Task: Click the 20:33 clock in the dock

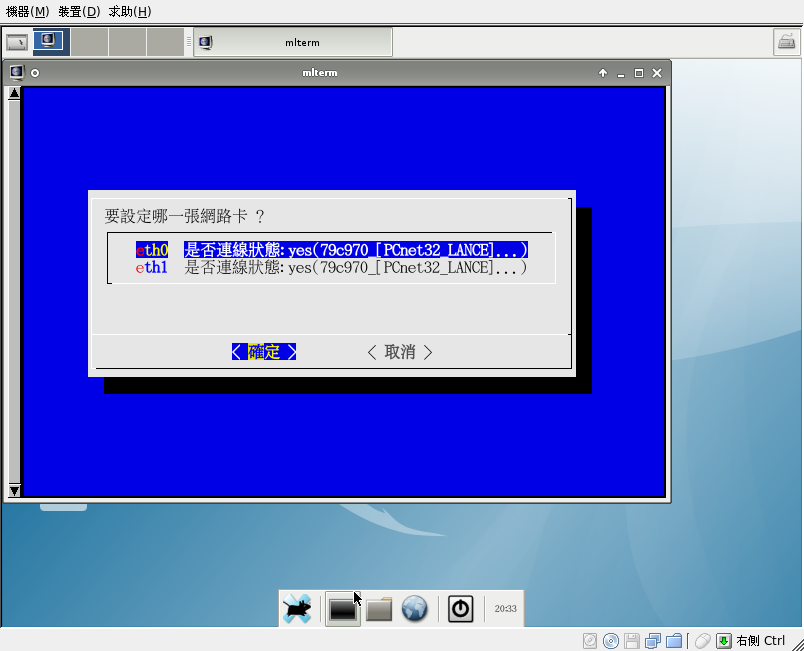Action: [506, 608]
